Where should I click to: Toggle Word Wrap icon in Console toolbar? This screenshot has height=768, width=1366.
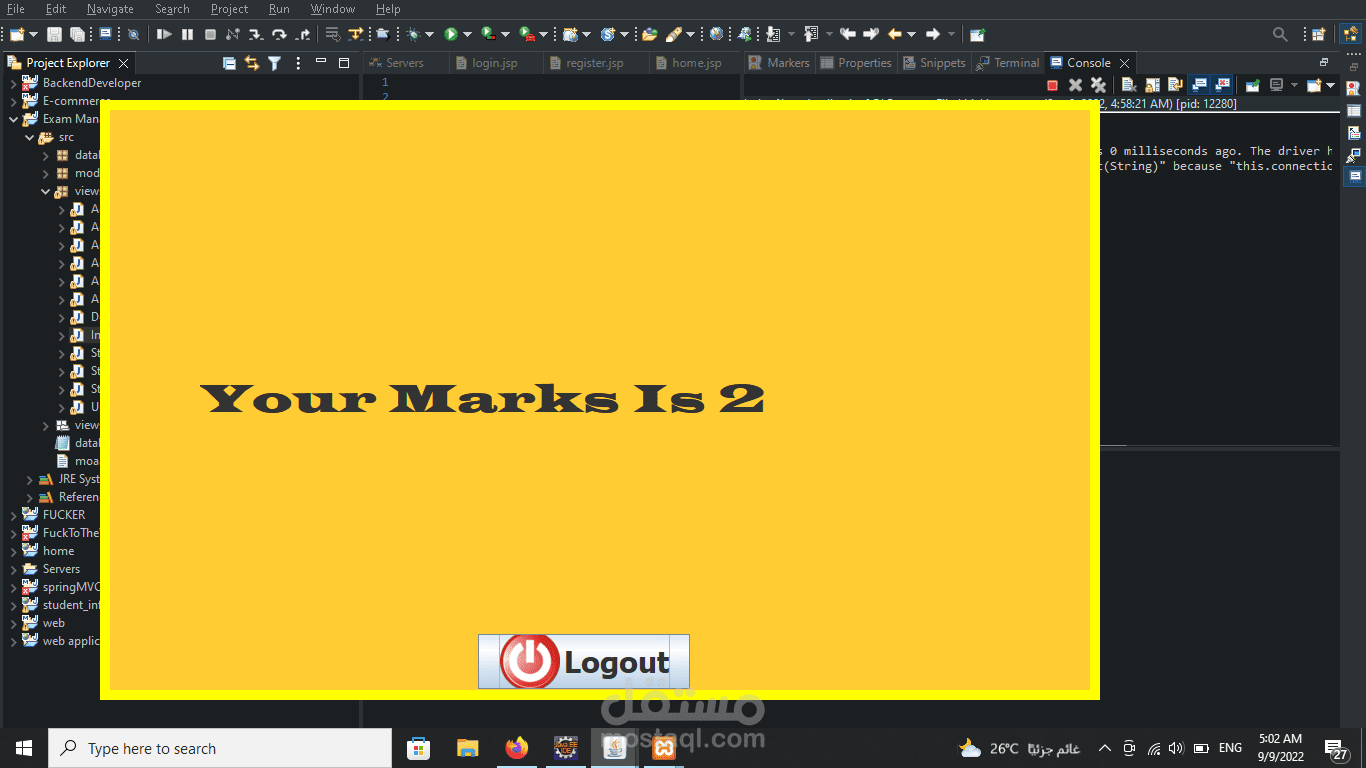[1175, 86]
